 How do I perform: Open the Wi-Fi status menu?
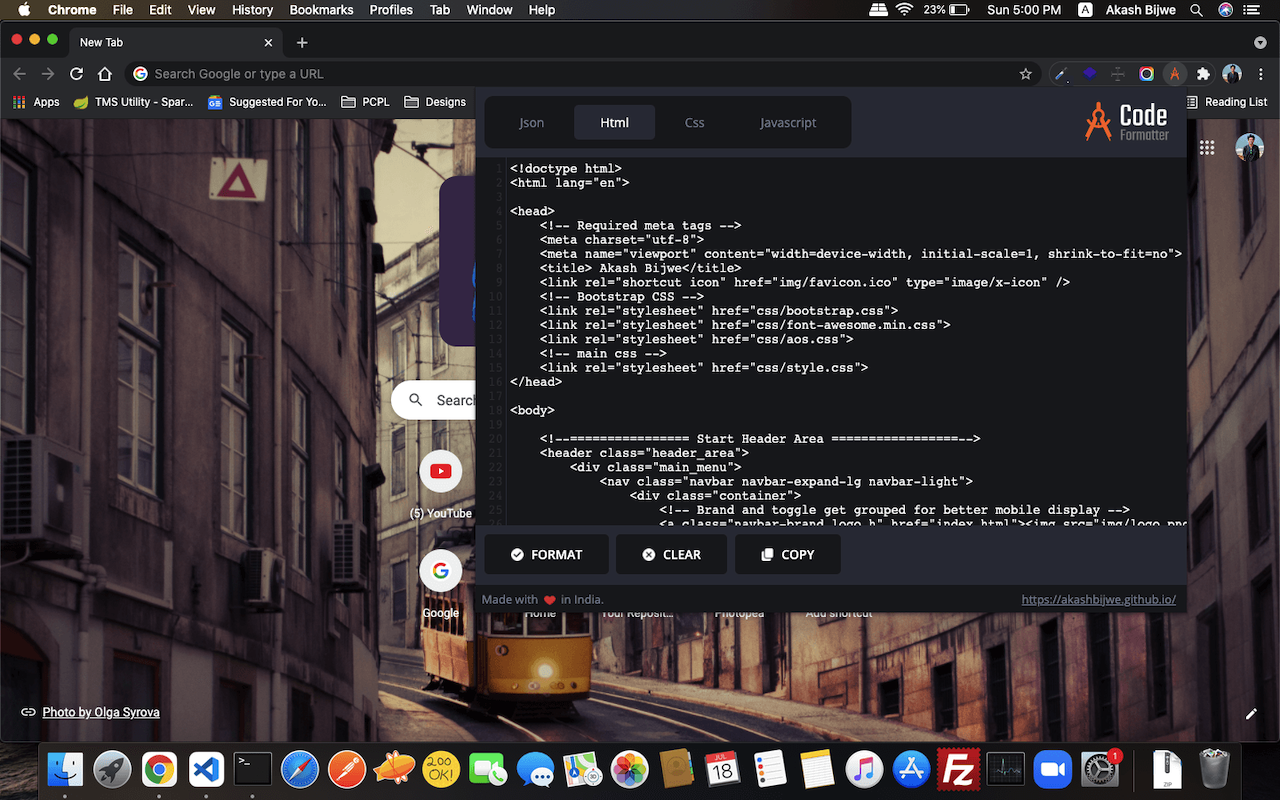tap(904, 10)
